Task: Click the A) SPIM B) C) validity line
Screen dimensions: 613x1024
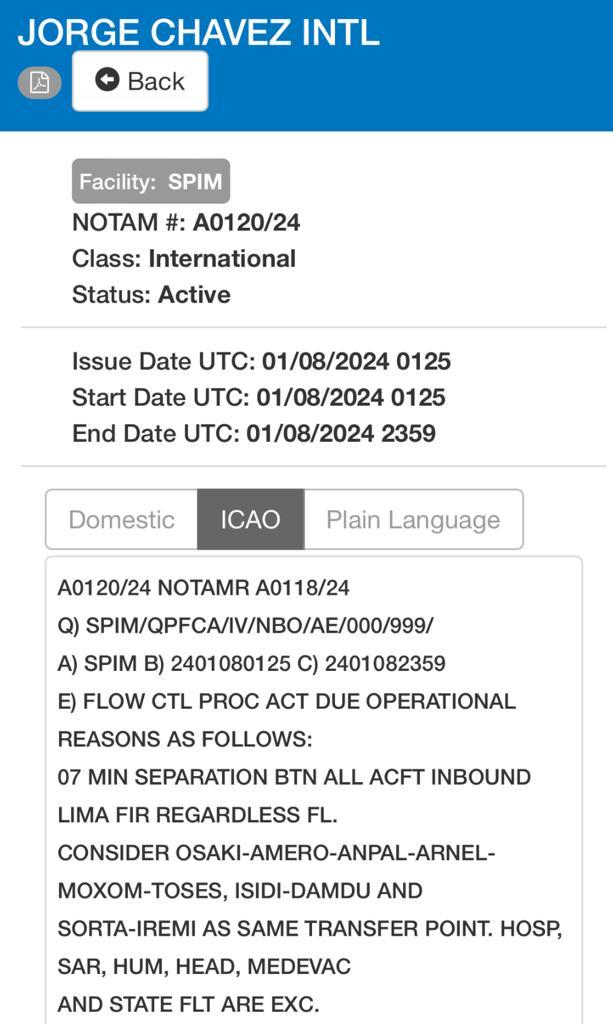Action: pos(252,663)
